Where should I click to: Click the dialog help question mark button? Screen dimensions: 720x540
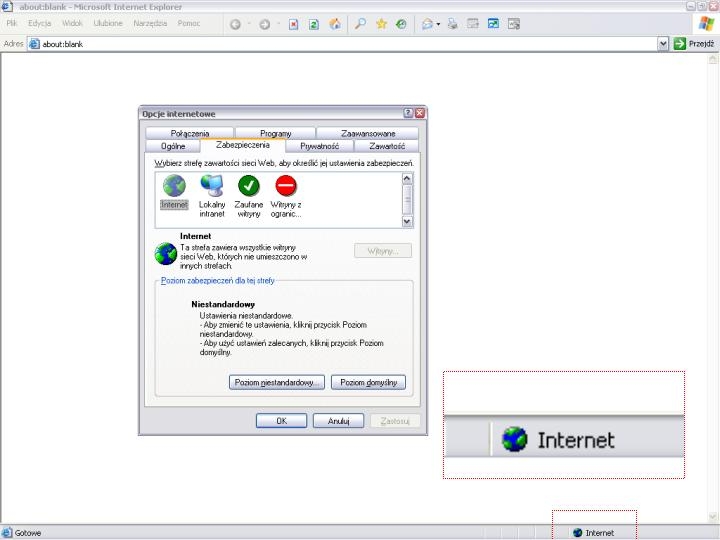click(x=408, y=113)
